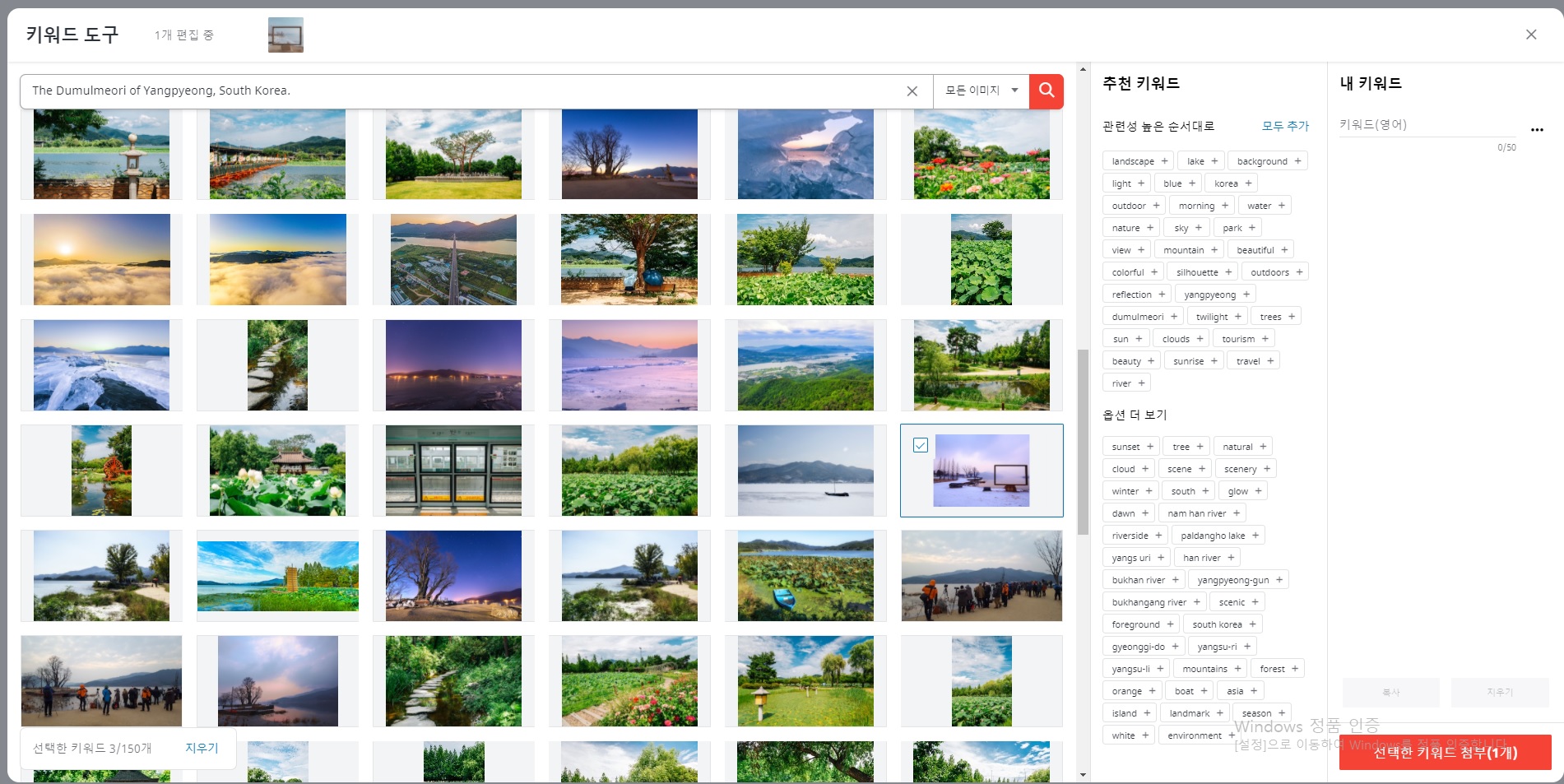The height and width of the screenshot is (784, 1564).
Task: Add the 'landscape' keyword
Action: (1139, 161)
